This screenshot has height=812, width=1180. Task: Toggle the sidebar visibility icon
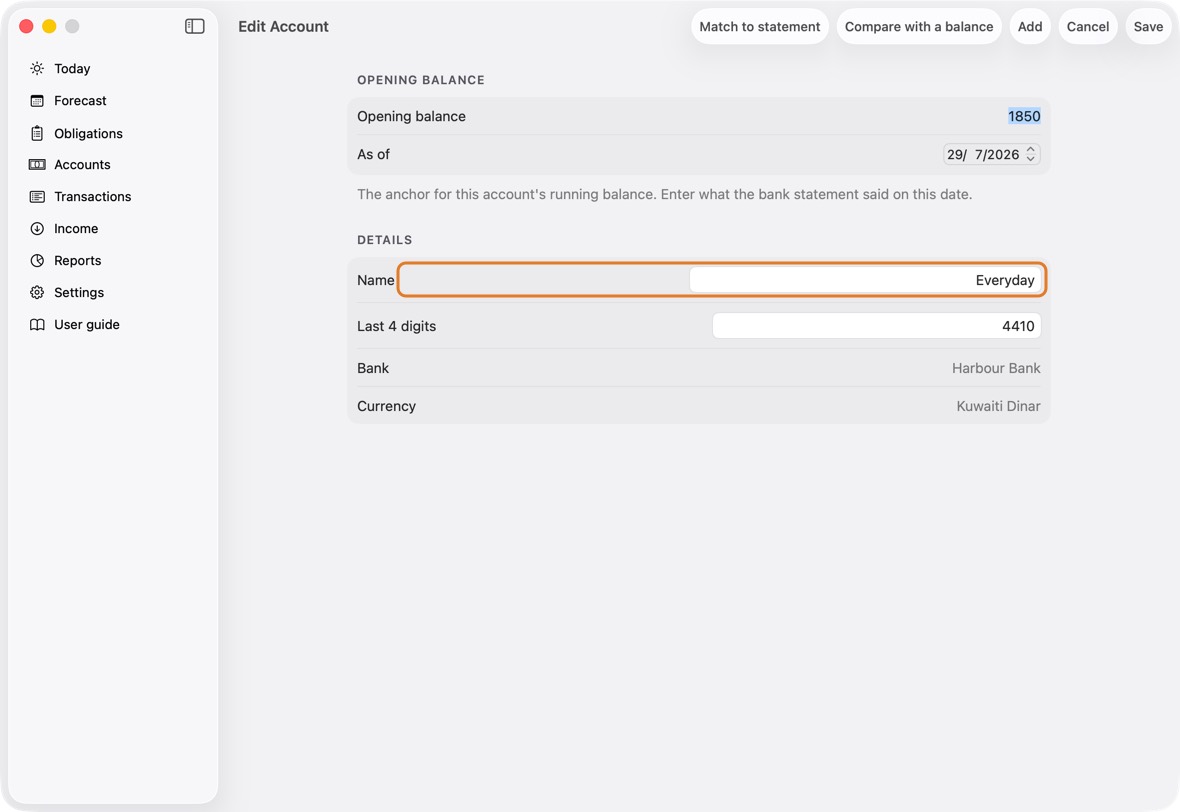[x=194, y=26]
